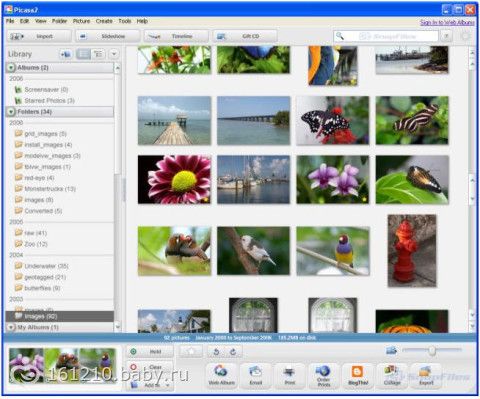
Task: Open the Web Album upload button
Action: coord(222,376)
